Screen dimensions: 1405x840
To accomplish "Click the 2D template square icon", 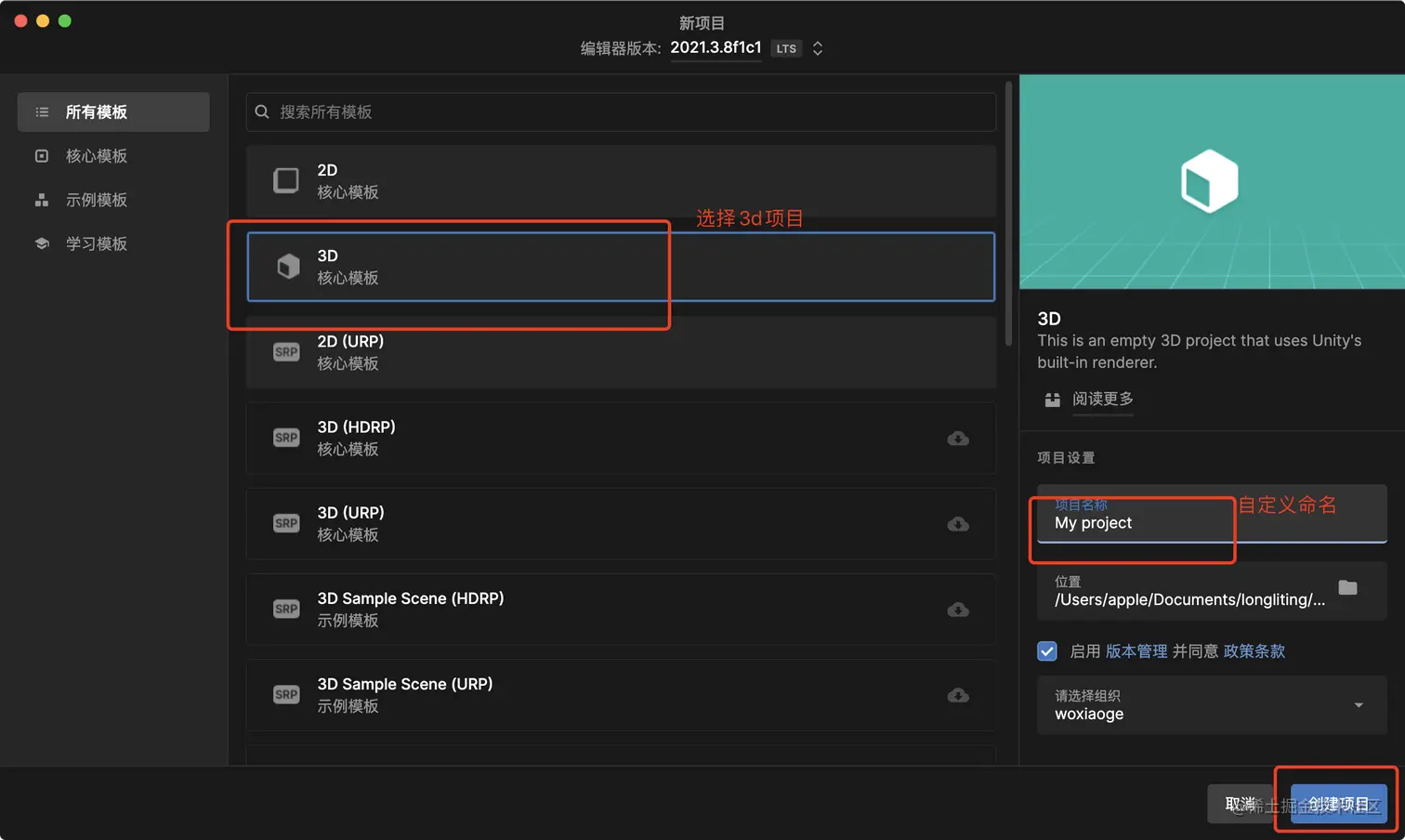I will pyautogui.click(x=286, y=180).
